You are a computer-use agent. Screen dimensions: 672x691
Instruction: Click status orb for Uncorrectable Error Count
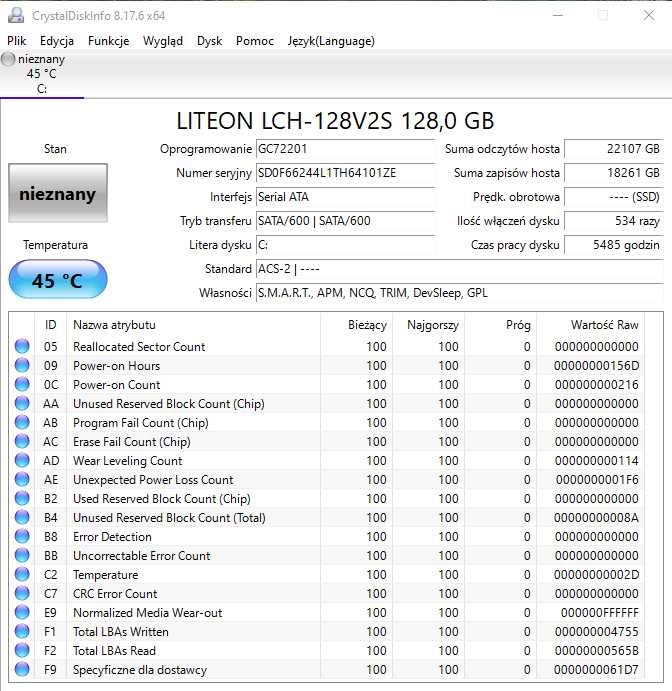pyautogui.click(x=22, y=555)
